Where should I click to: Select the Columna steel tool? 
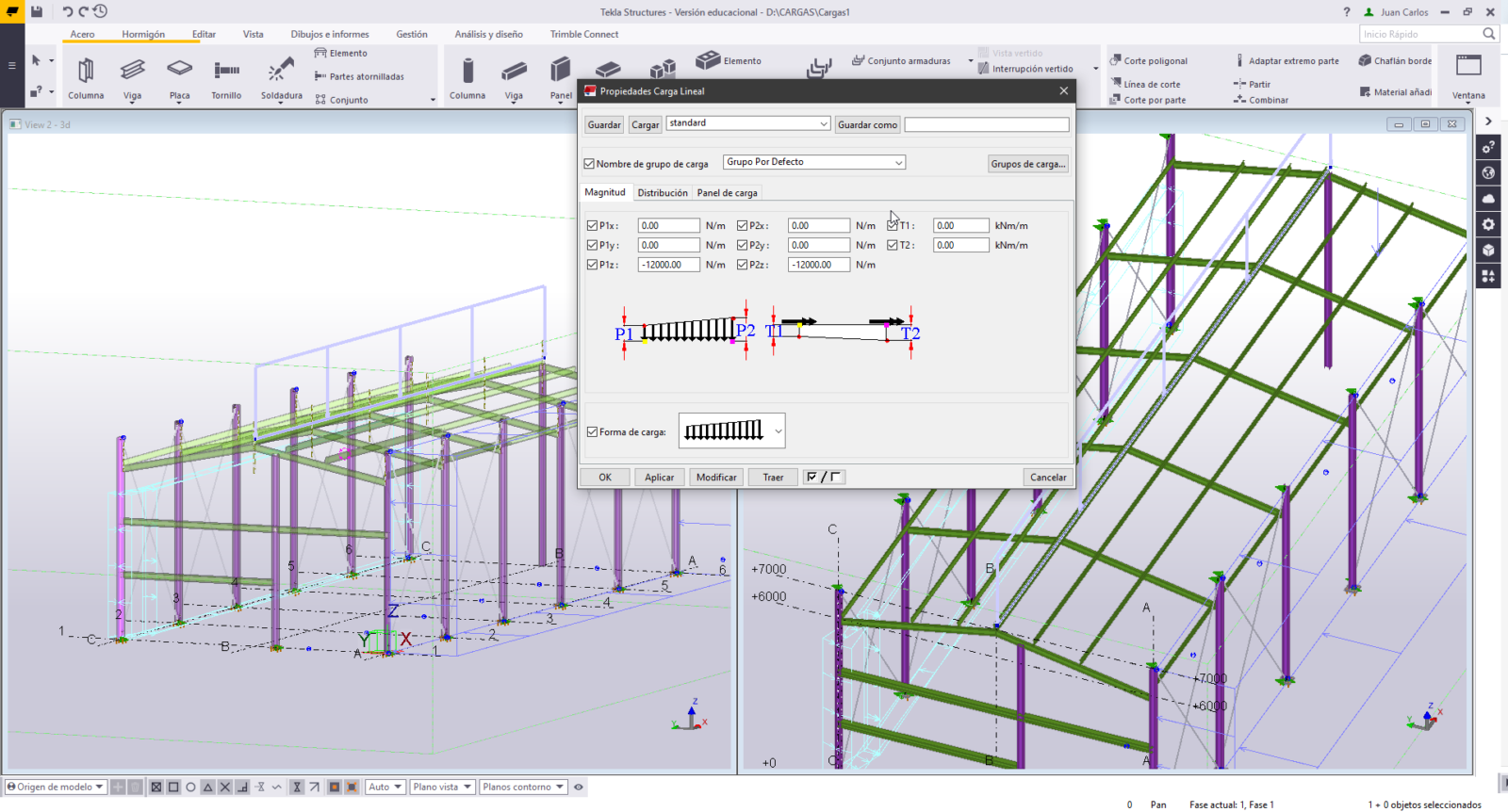[86, 77]
